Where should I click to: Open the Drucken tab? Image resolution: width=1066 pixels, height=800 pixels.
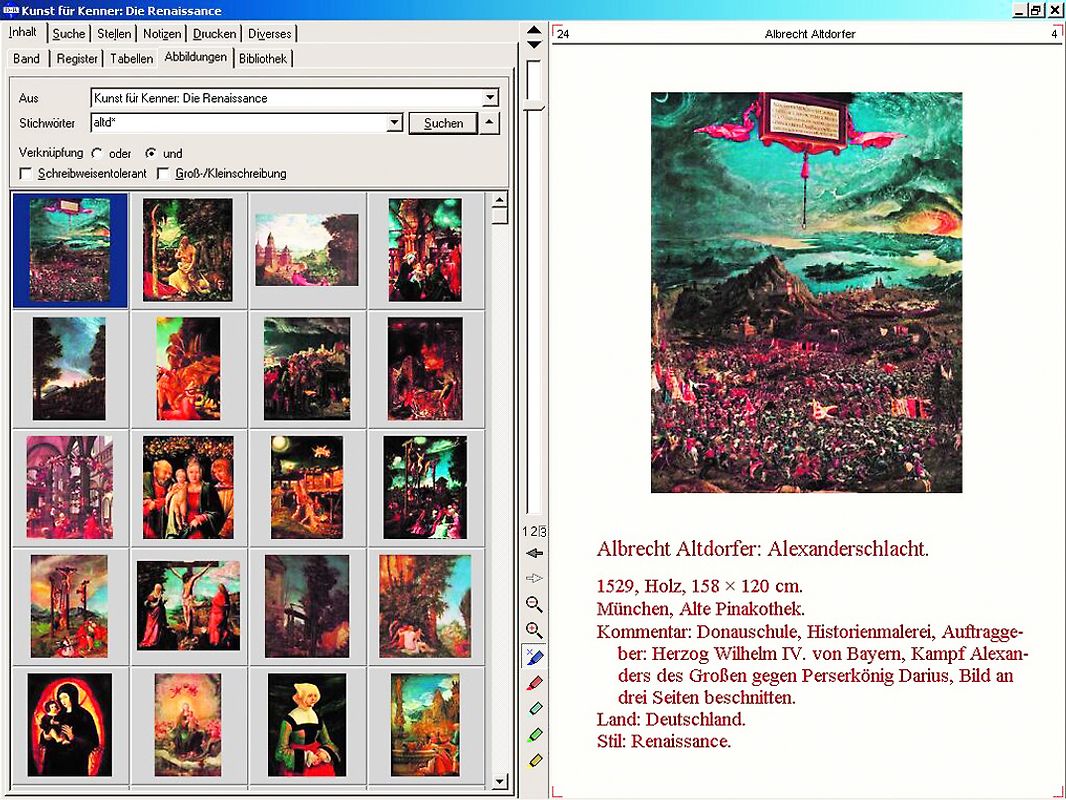click(214, 33)
